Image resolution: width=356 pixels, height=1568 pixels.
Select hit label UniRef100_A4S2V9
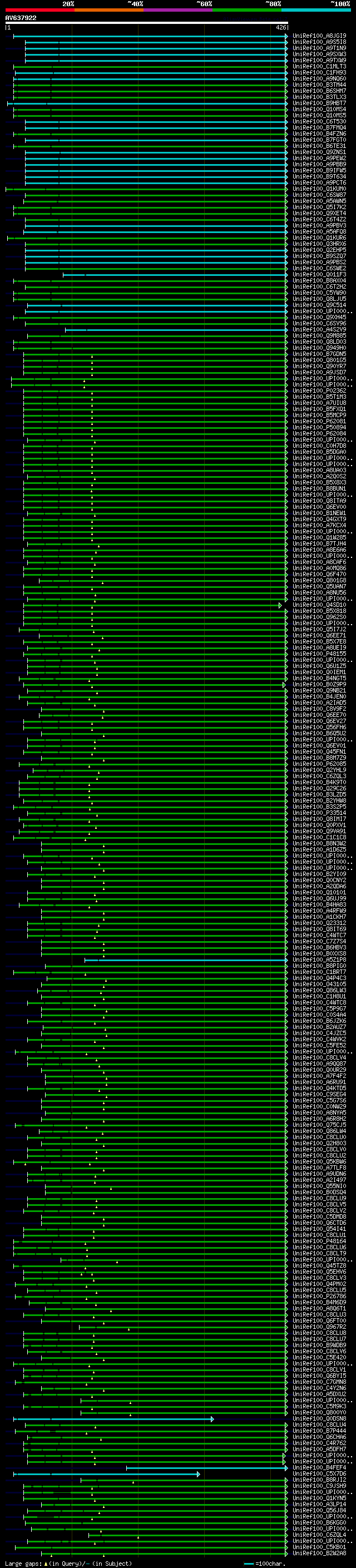coord(319,329)
